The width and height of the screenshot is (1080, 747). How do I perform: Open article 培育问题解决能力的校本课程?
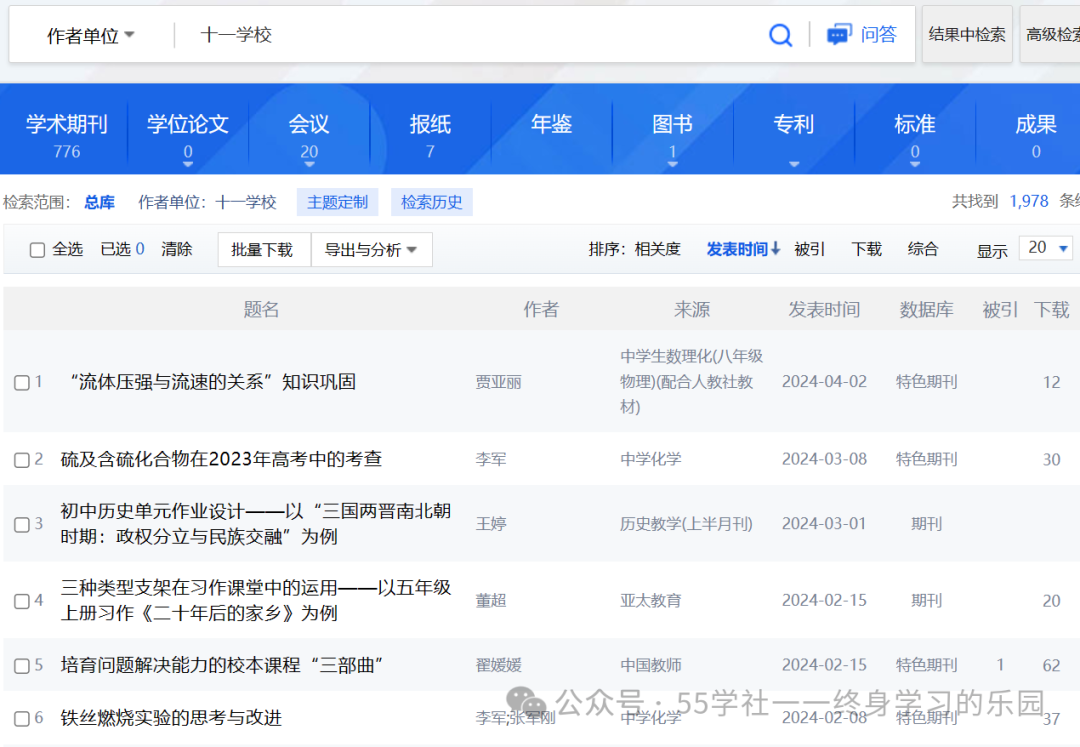[221, 665]
